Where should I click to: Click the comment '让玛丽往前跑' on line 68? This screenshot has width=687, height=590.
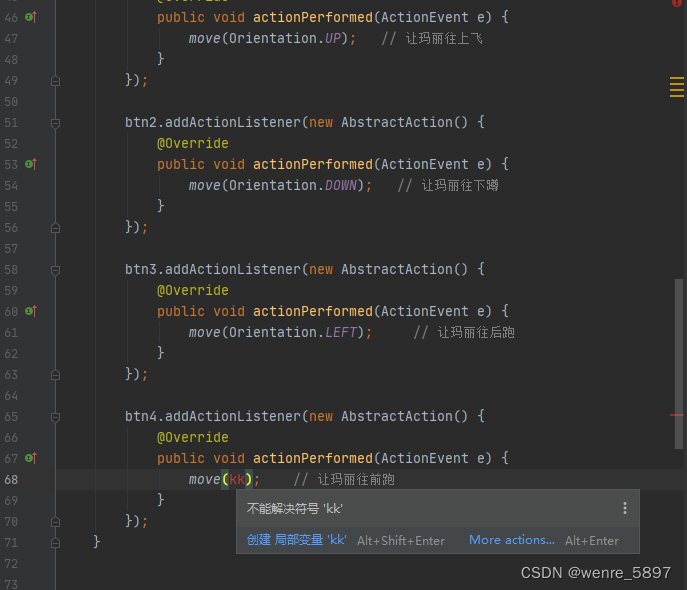point(356,479)
